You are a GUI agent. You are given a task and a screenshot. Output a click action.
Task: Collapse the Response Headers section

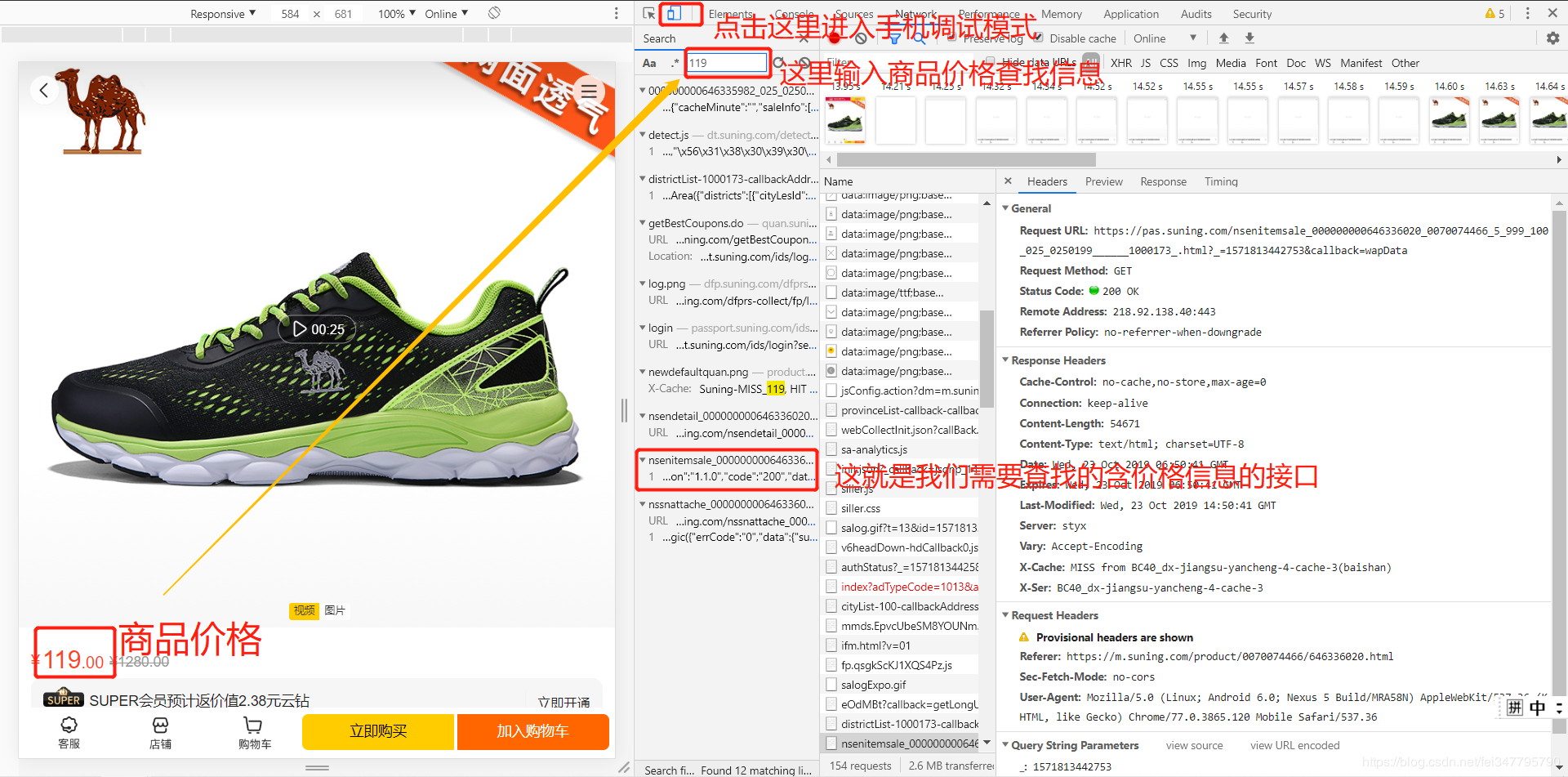pos(1005,360)
